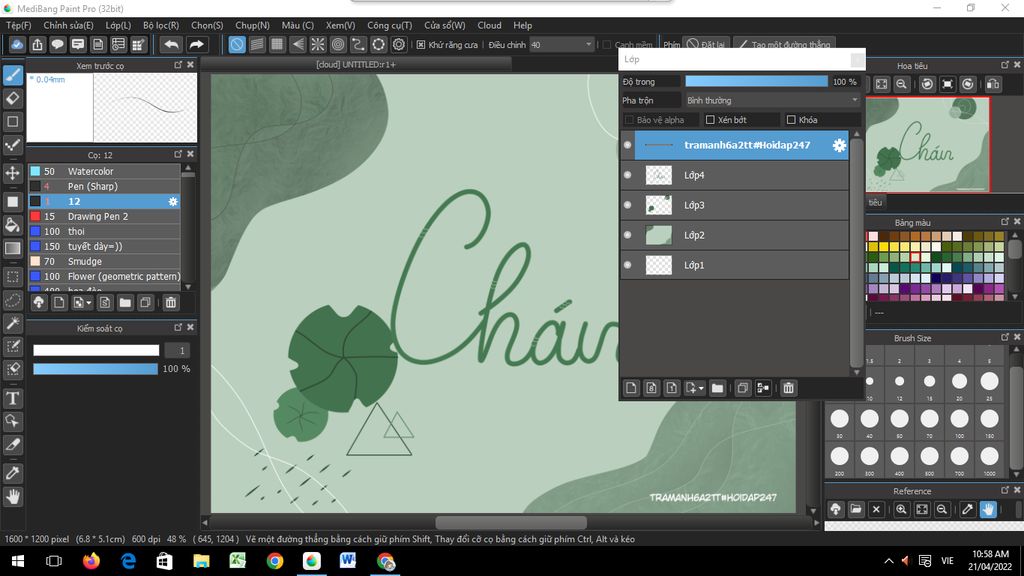This screenshot has height=576, width=1024.
Task: Enable parallel lines snap guide
Action: click(257, 44)
